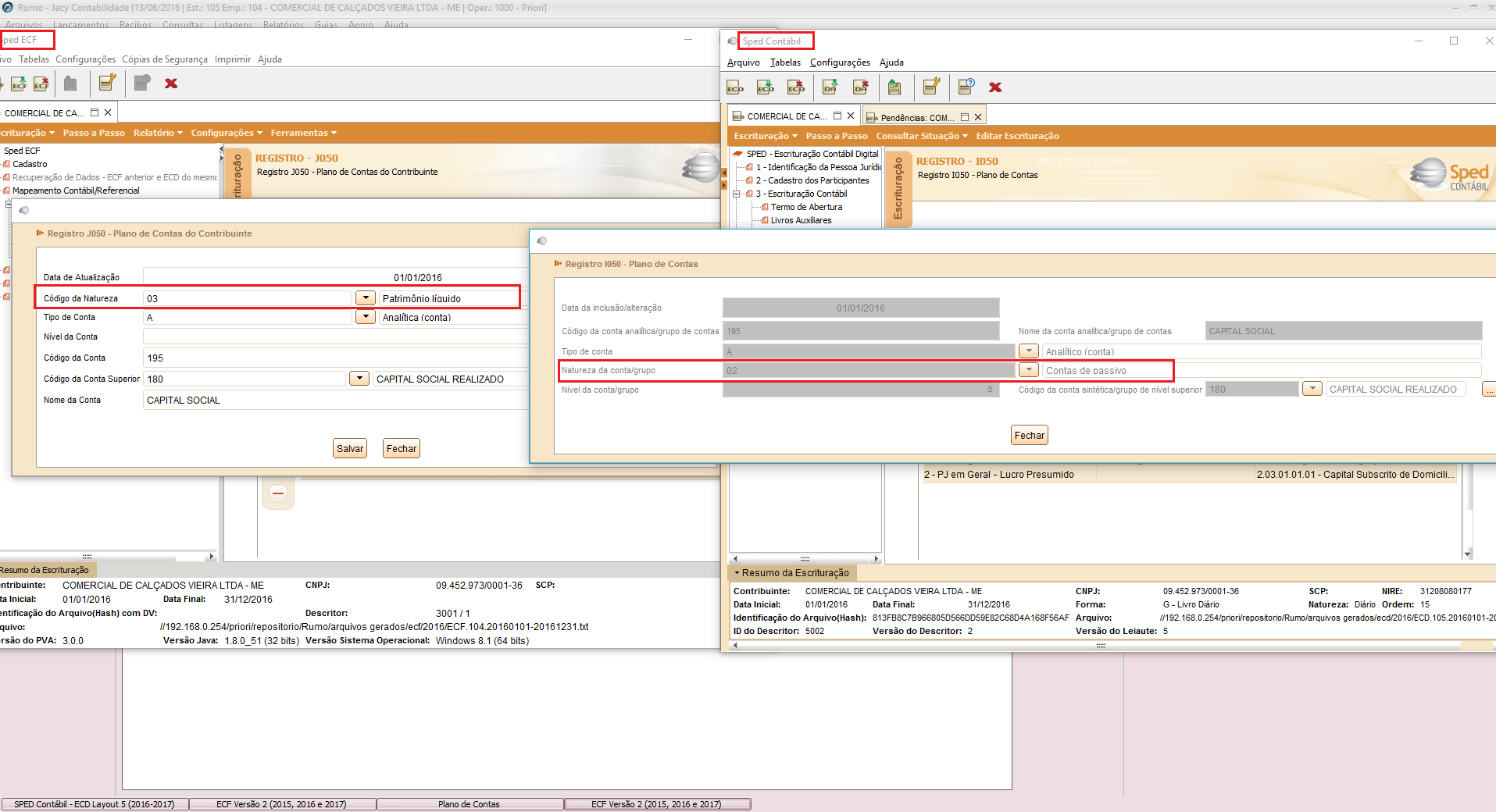Select Livros Auxiliares tree item
This screenshot has height=812, width=1496.
pyautogui.click(x=801, y=220)
